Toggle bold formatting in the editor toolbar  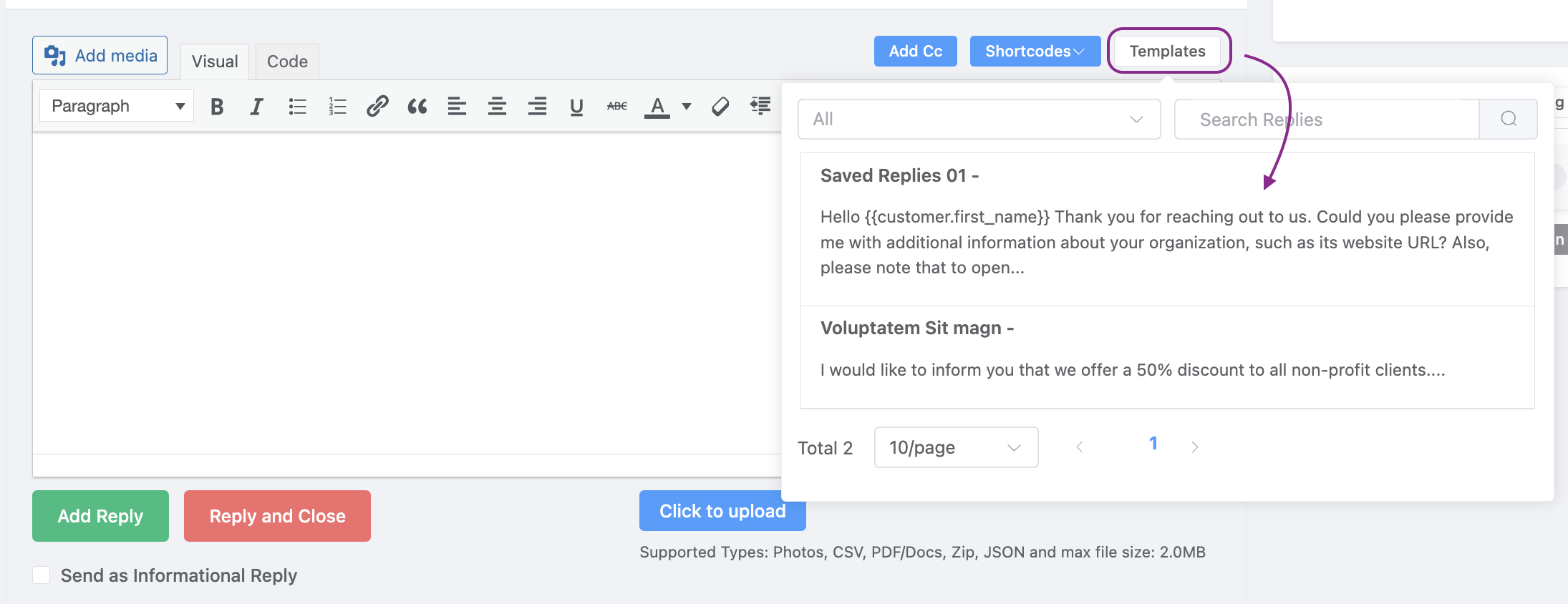coord(217,107)
